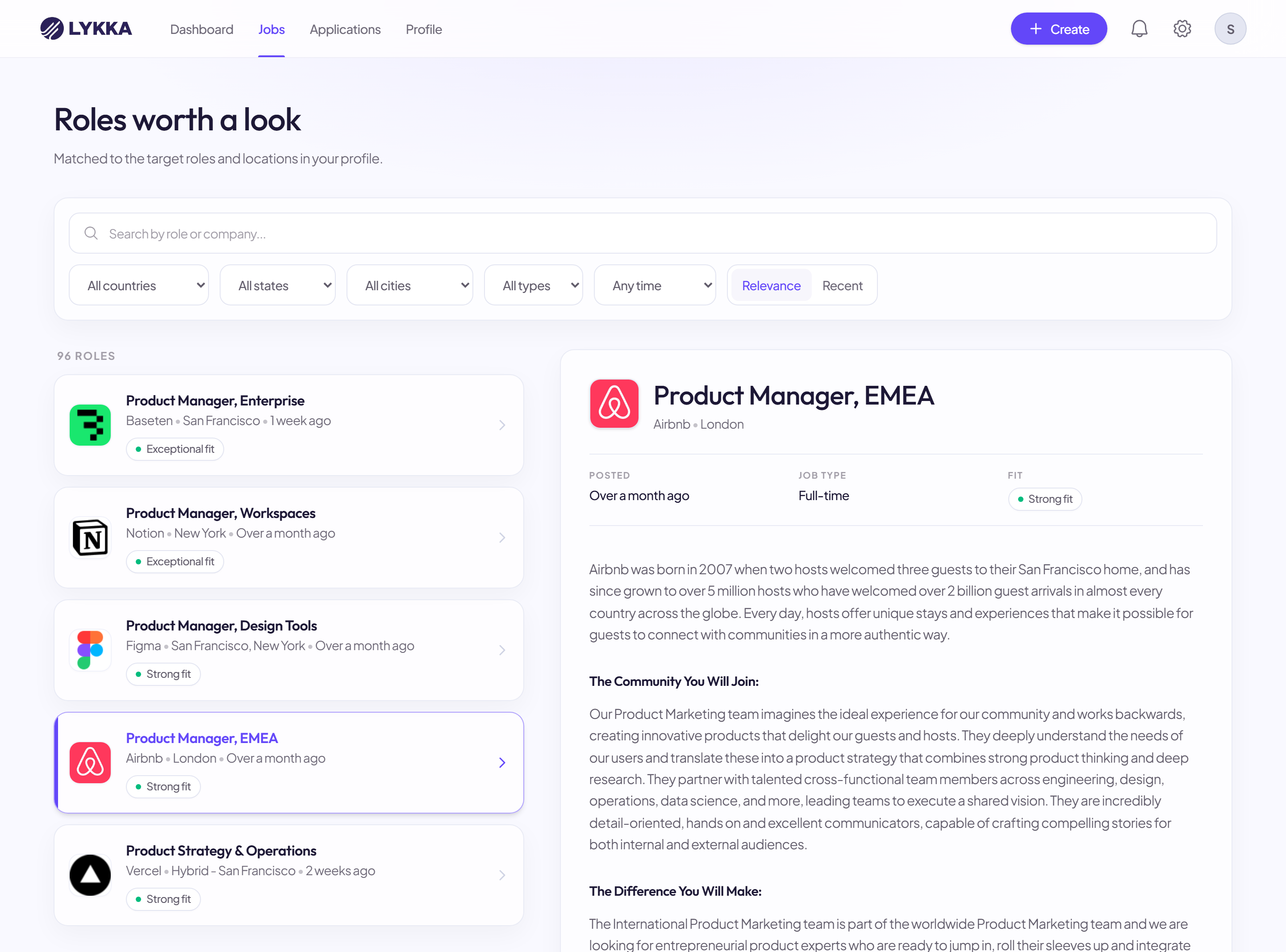Click the '96 ROLES' count label
Screen dimensions: 1286x952
tap(86, 355)
